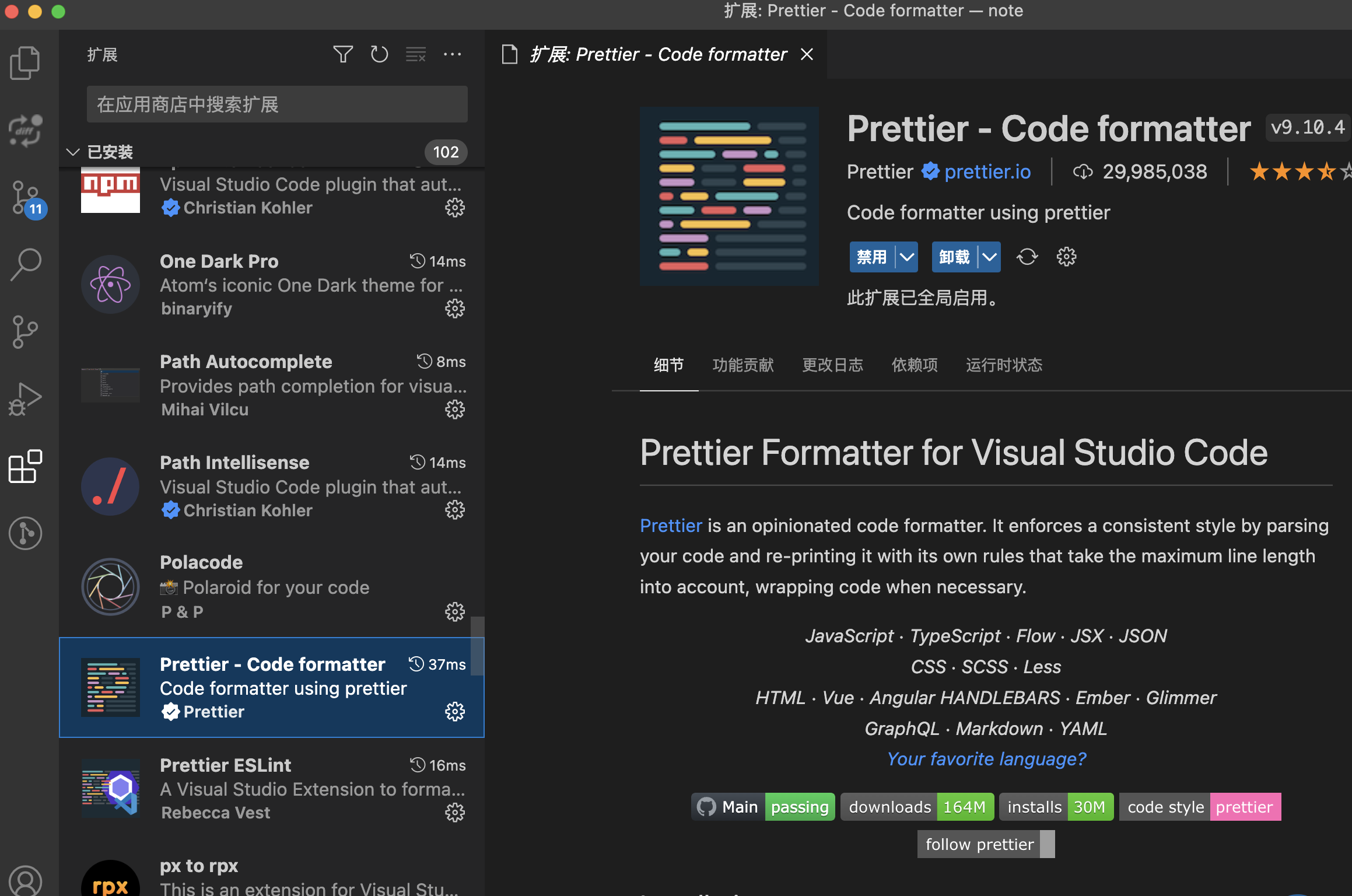Switch to the 功能贡献 feature contributions tab
The image size is (1352, 896).
743,365
